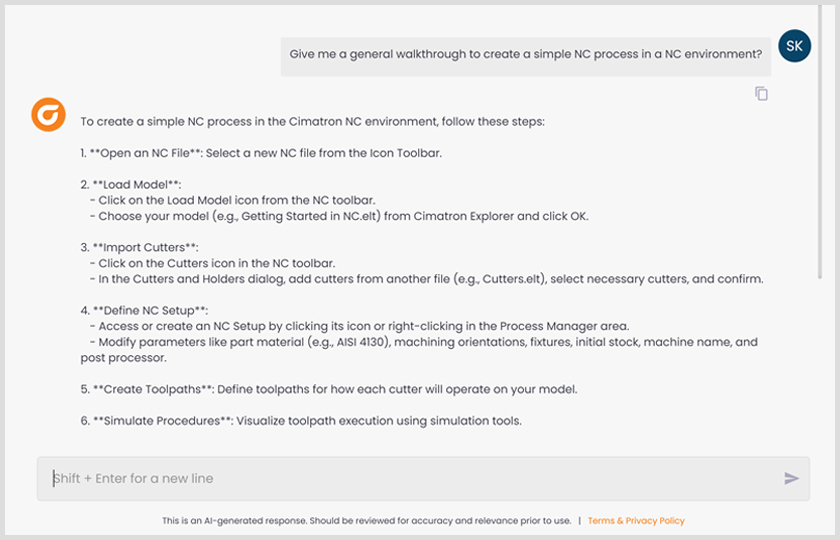The width and height of the screenshot is (840, 540).
Task: Click the Choose your model instruction line
Action: [332, 216]
